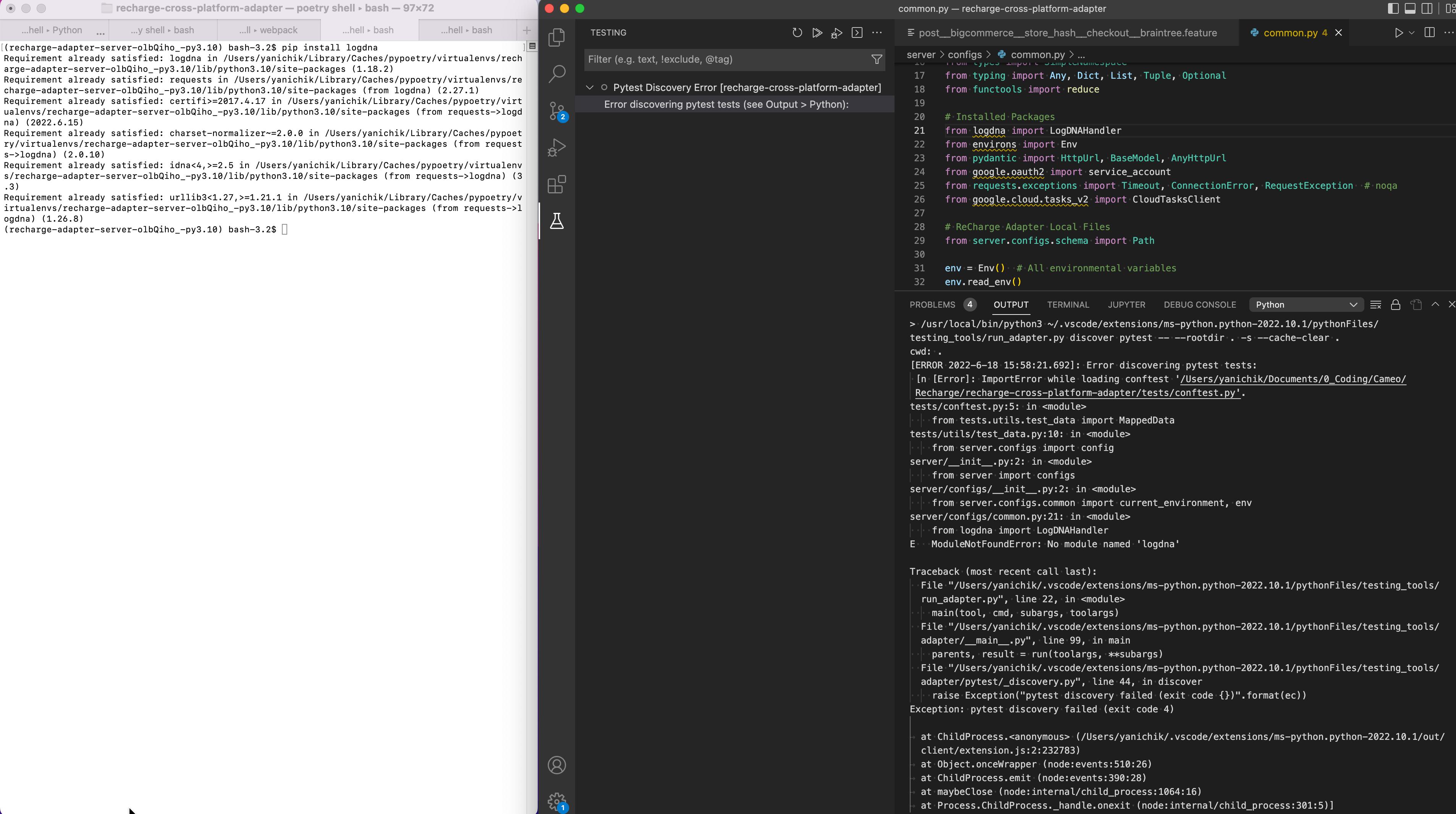The height and width of the screenshot is (814, 1456).
Task: Open Testing panel more actions menu
Action: (877, 33)
